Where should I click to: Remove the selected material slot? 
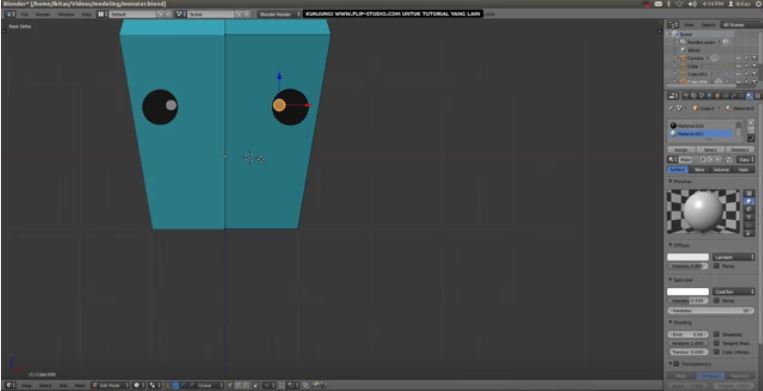(750, 130)
